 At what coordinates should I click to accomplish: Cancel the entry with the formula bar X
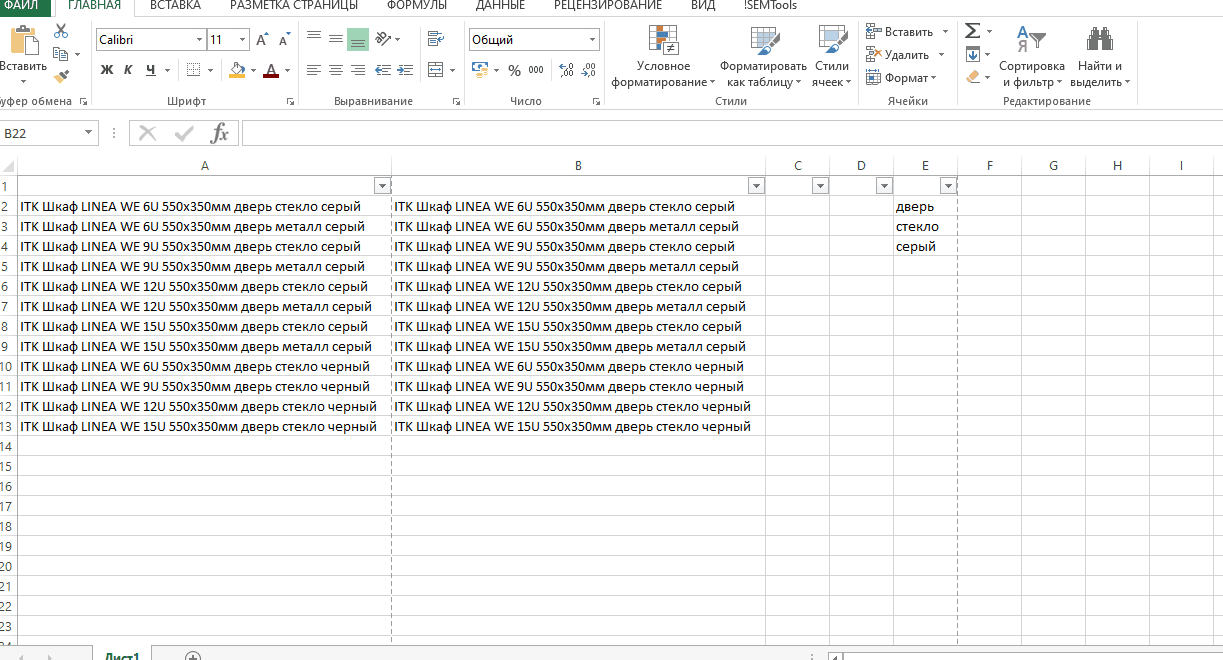tap(148, 133)
